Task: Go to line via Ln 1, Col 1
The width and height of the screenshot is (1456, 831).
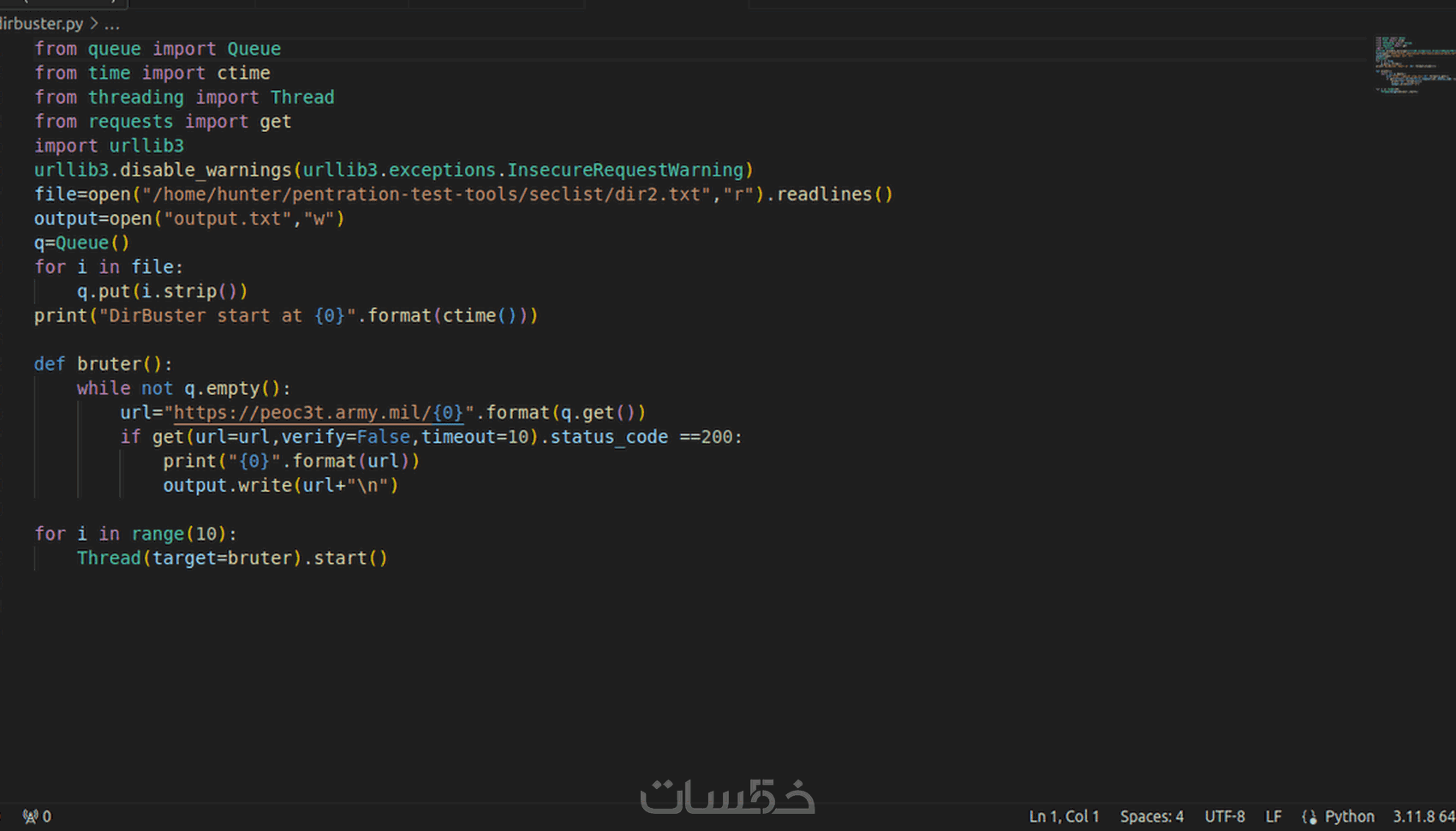Action: (1064, 816)
